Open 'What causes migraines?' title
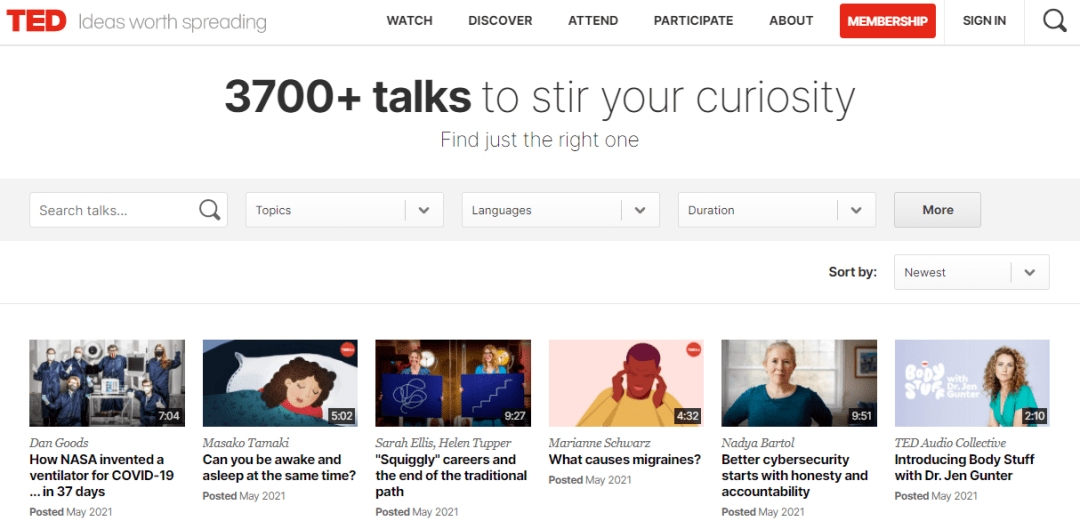The width and height of the screenshot is (1080, 529). [625, 459]
